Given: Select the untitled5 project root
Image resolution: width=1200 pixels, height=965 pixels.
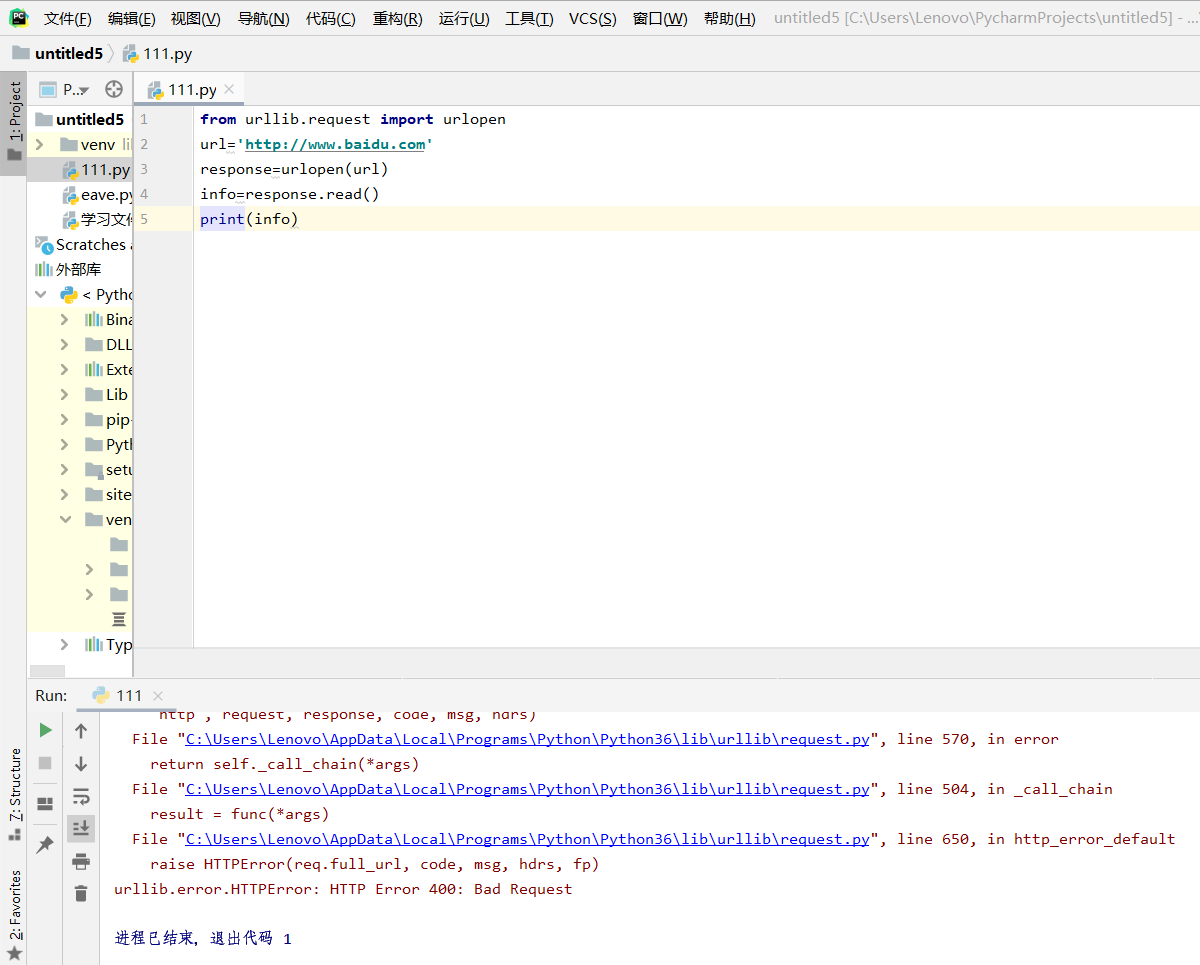Looking at the screenshot, I should [80, 119].
